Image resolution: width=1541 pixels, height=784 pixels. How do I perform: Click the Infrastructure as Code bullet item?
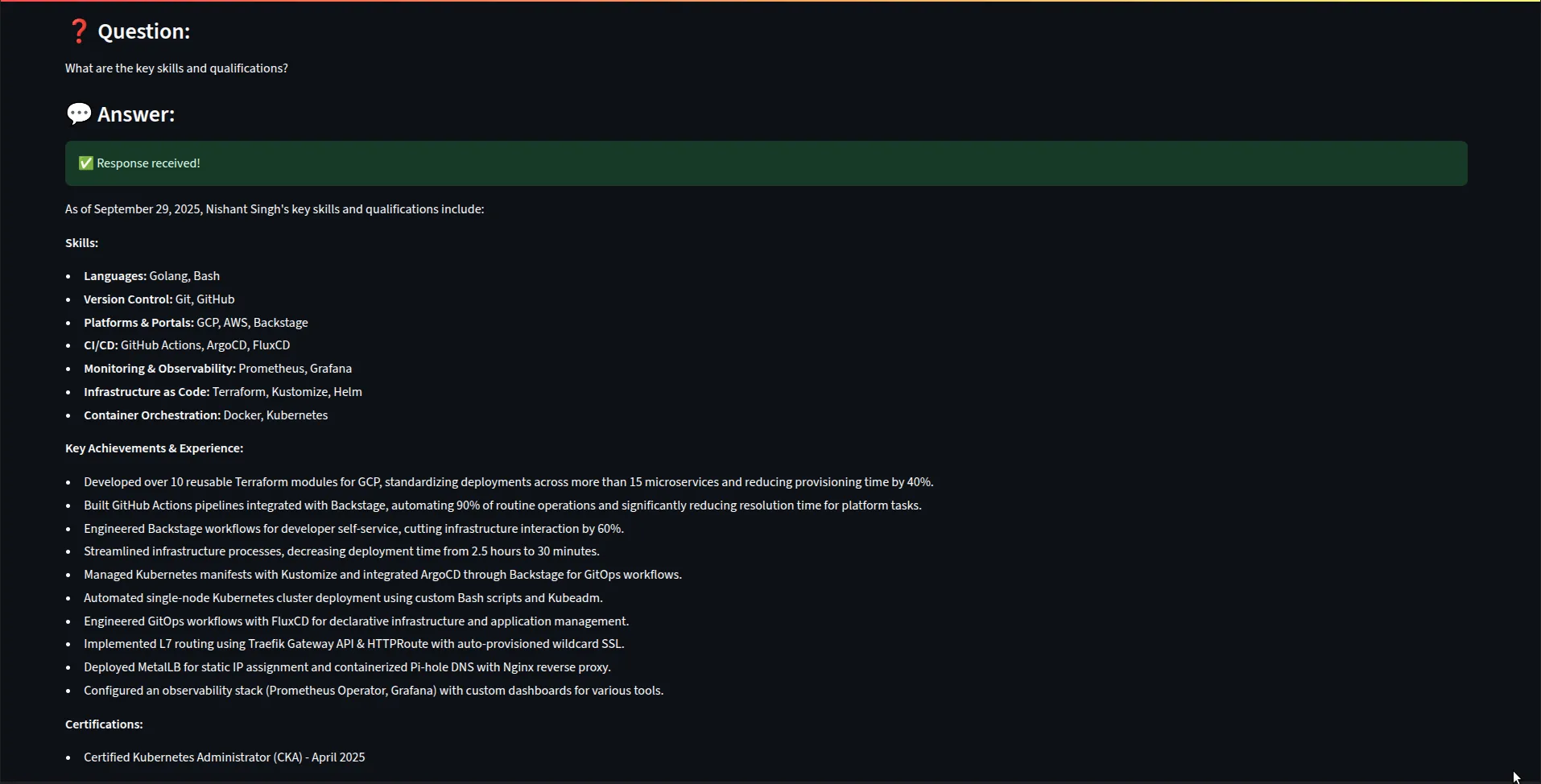pyautogui.click(x=222, y=392)
